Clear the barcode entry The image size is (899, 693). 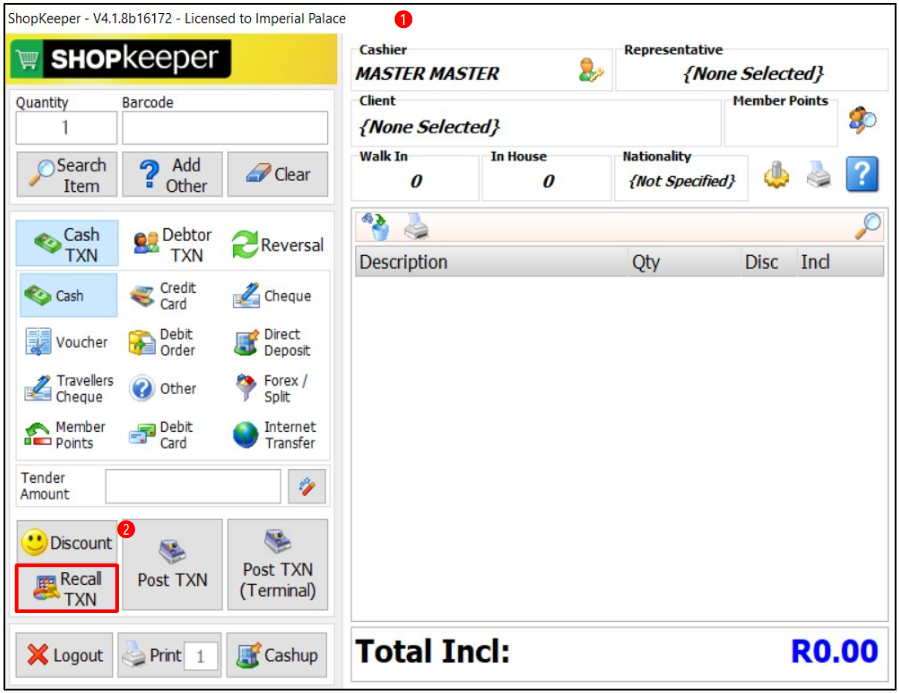(x=277, y=174)
